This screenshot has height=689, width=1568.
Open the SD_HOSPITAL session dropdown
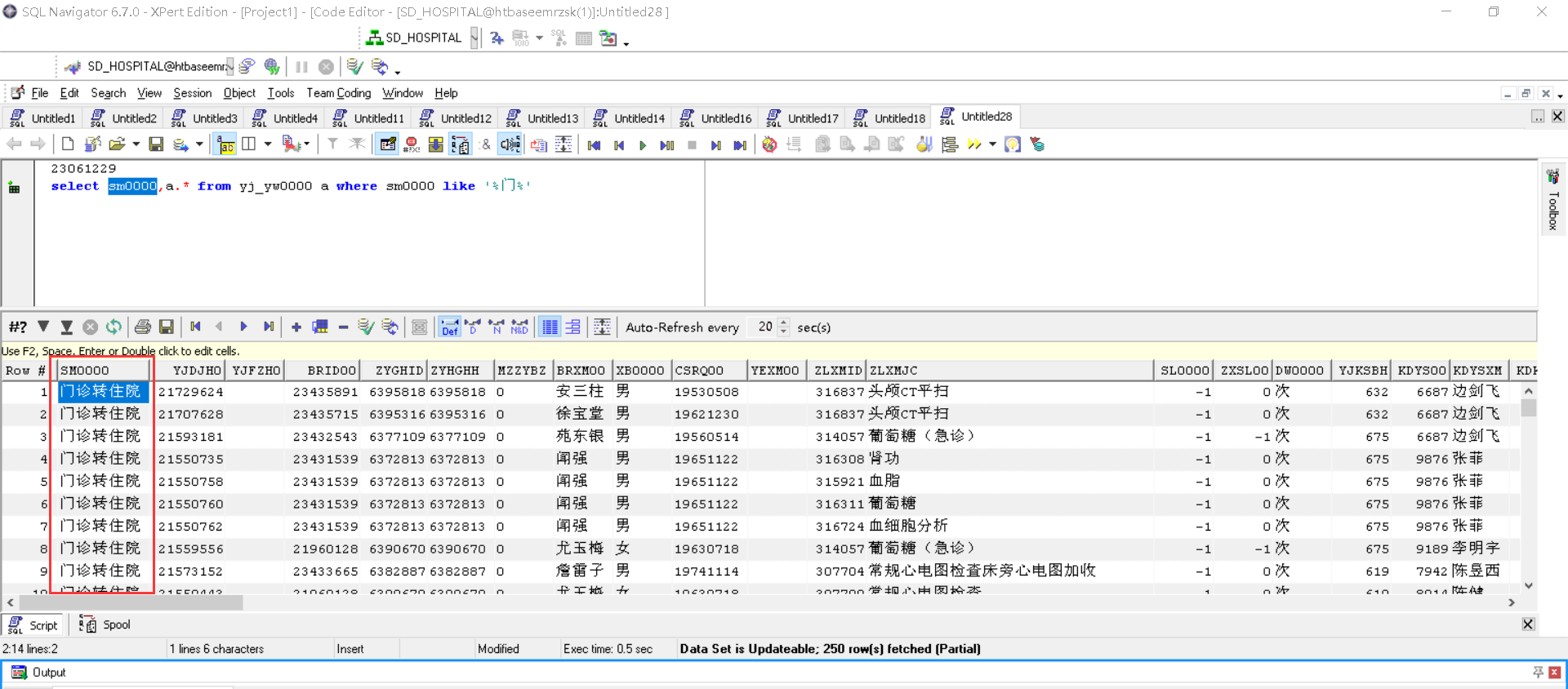[x=474, y=38]
